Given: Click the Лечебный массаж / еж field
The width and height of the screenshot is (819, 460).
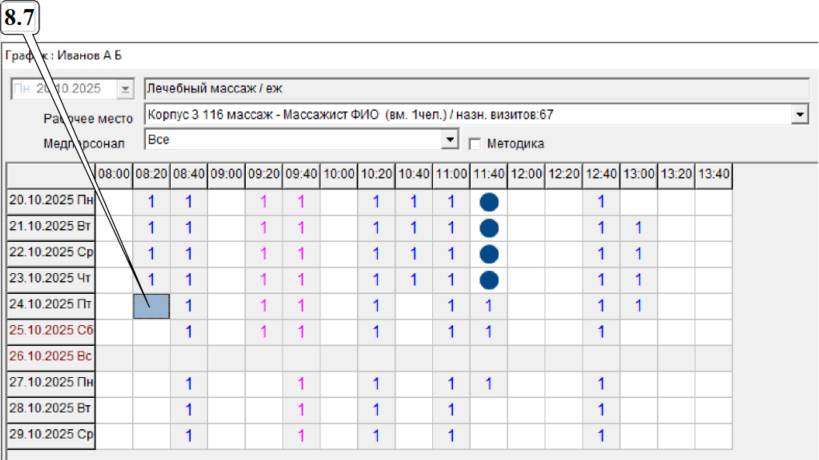Looking at the screenshot, I should (475, 89).
